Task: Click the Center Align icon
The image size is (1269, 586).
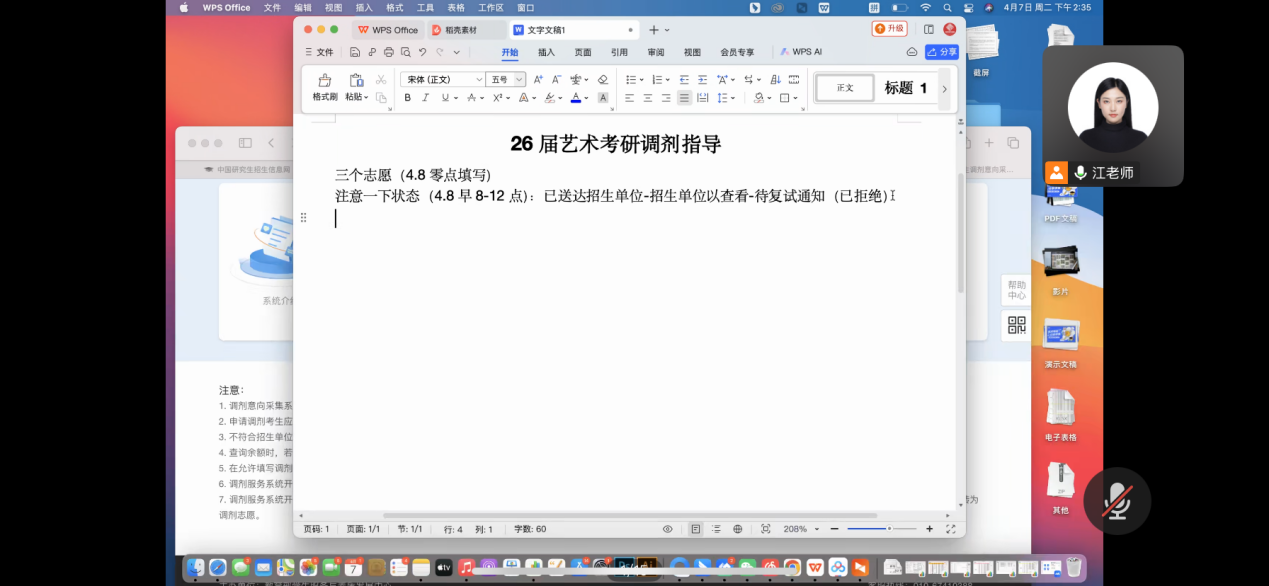Action: coord(648,98)
